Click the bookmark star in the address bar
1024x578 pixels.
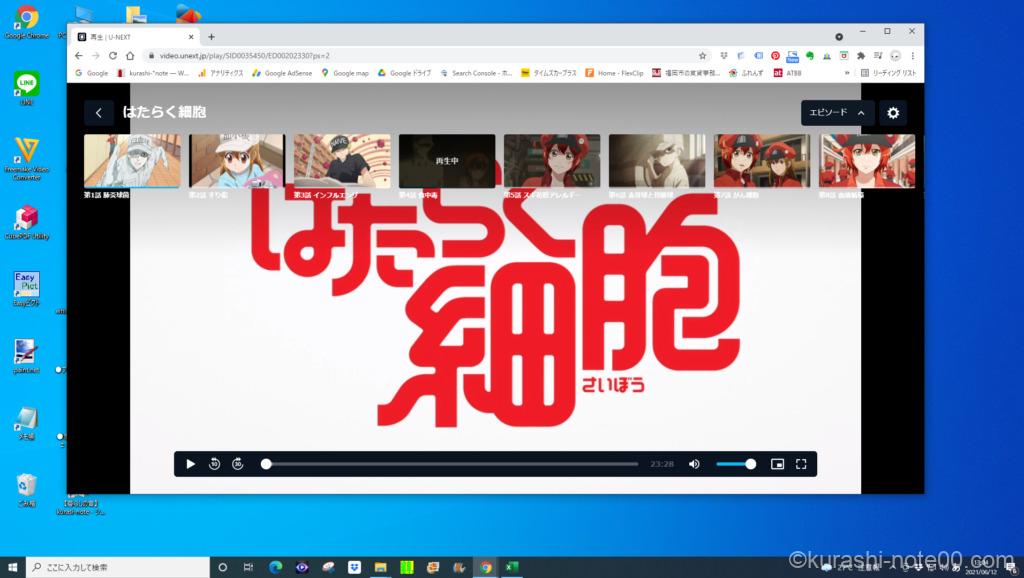tap(703, 56)
